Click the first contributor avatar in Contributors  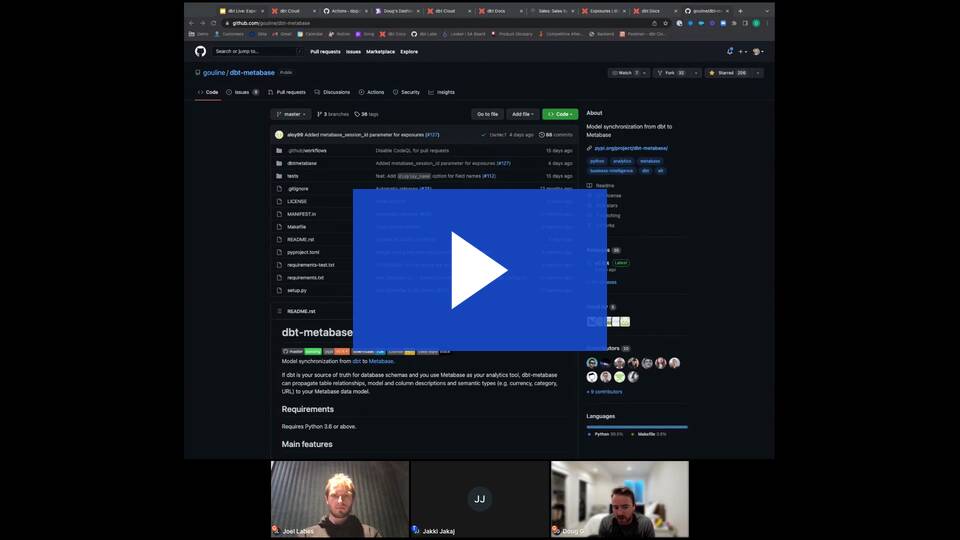(592, 363)
